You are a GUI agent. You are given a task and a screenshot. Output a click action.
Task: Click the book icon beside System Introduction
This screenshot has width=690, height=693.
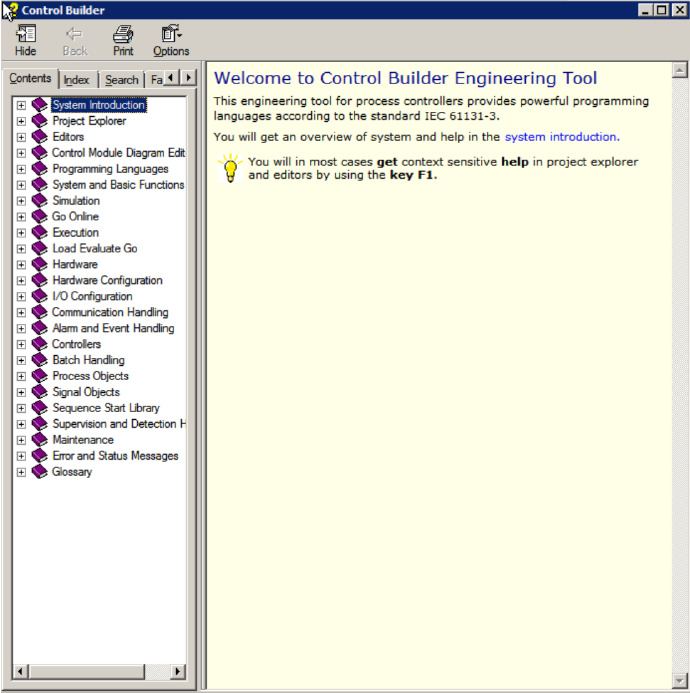pyautogui.click(x=40, y=105)
